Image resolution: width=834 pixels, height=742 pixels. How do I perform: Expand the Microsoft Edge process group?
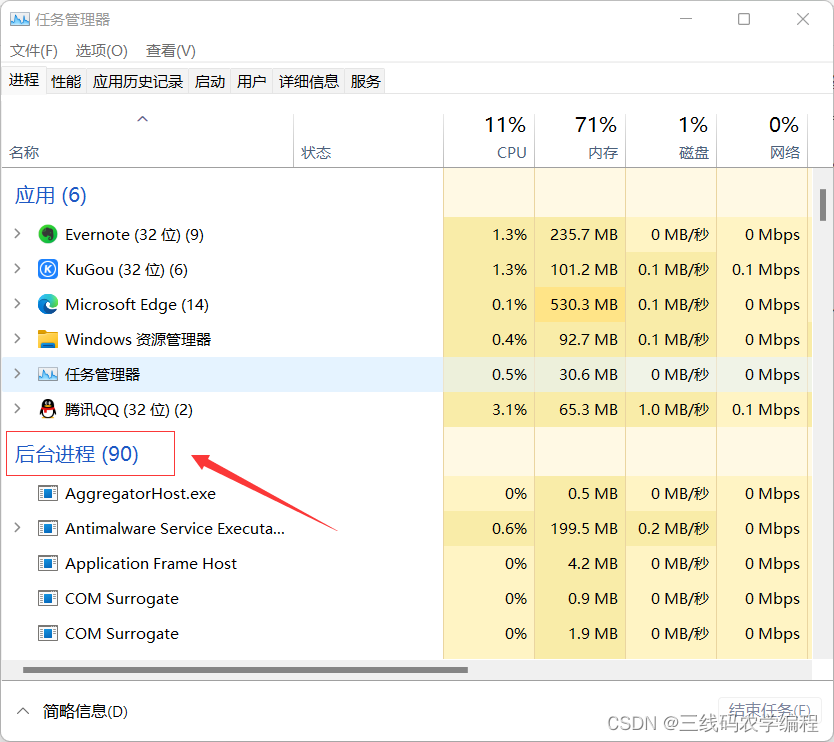tap(18, 304)
